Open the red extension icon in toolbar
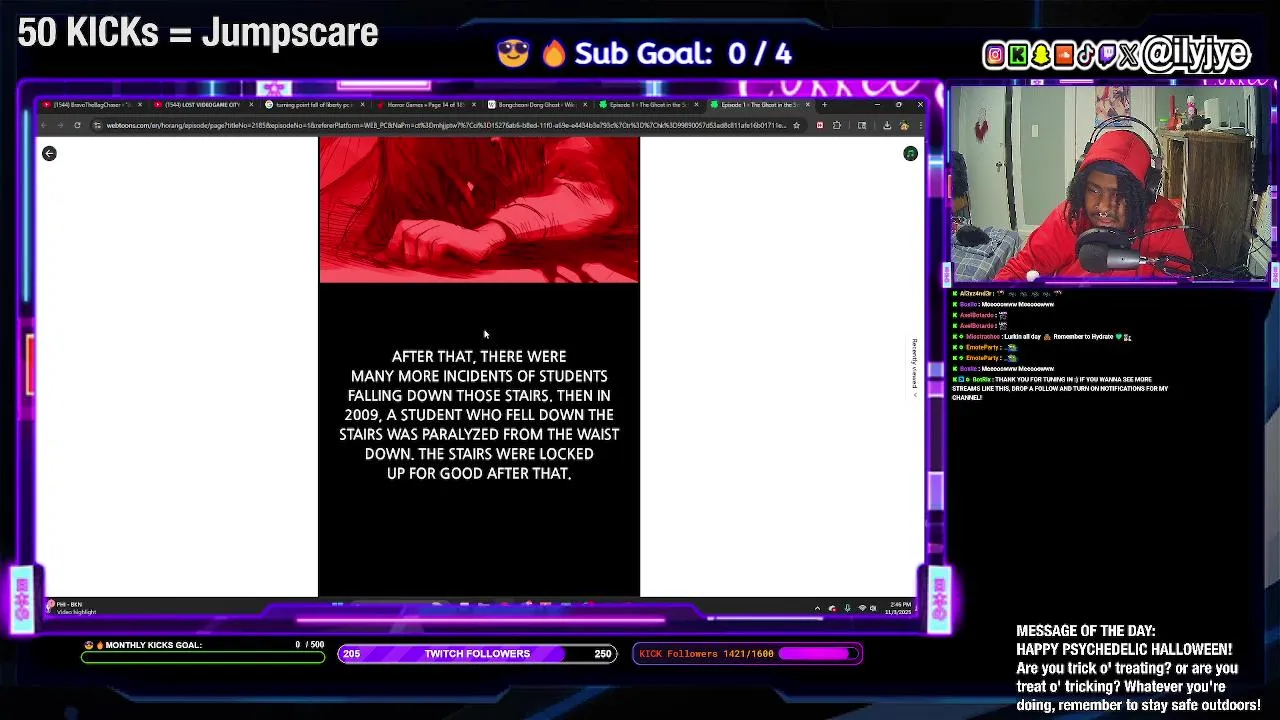This screenshot has width=1280, height=720. 820,125
